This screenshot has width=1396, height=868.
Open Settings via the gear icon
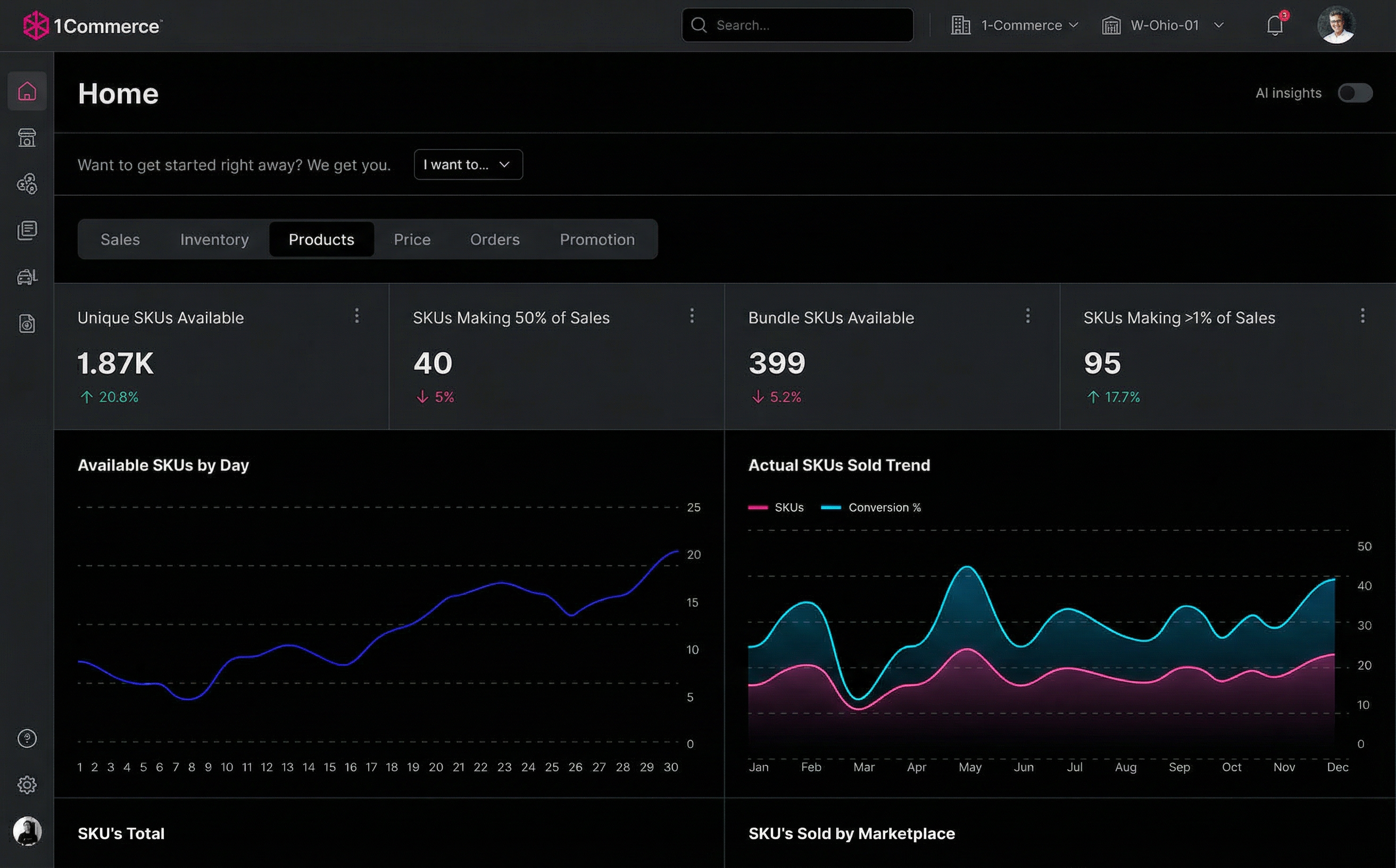coord(27,784)
